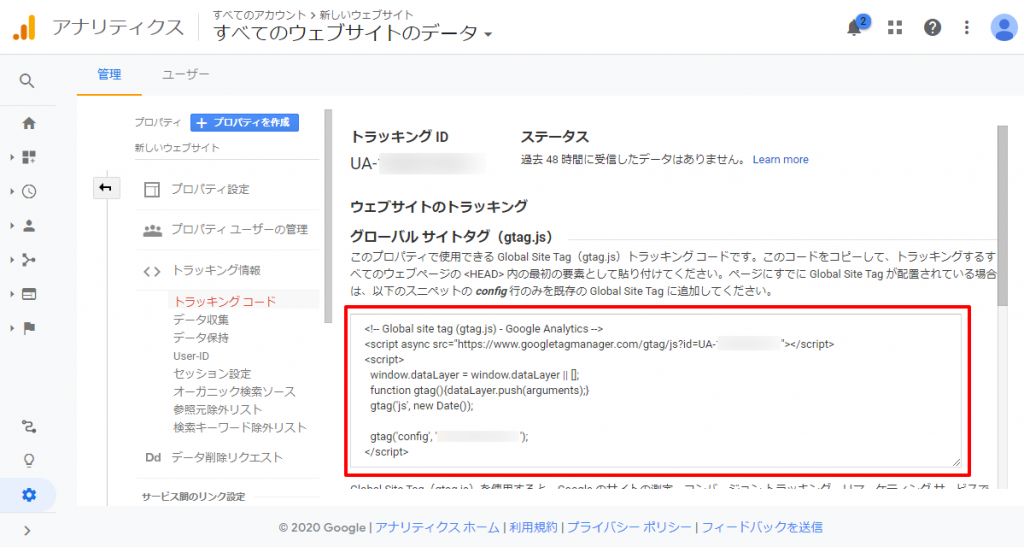Open Customization dashboard icon in sidebar
This screenshot has height=547, width=1024.
pyautogui.click(x=29, y=157)
